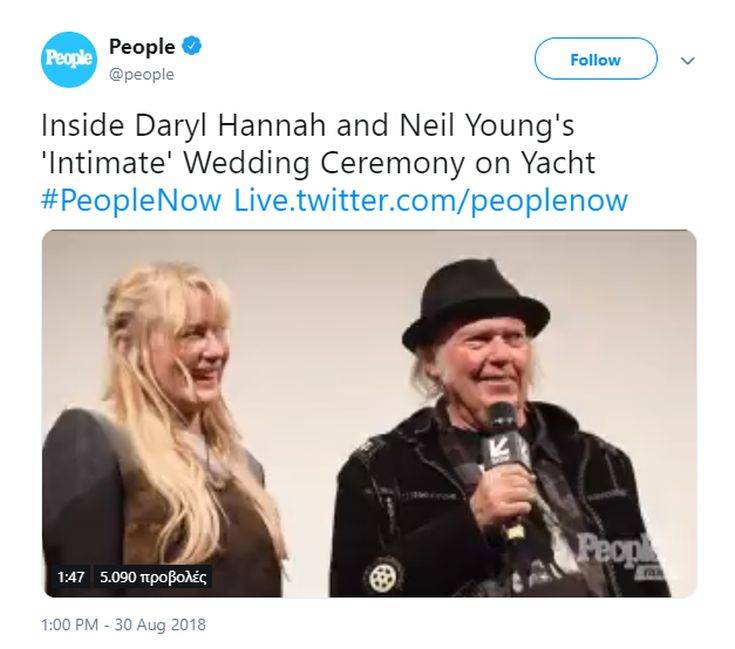Click the microphone held in video
This screenshot has height=649, width=735.
coord(505,457)
